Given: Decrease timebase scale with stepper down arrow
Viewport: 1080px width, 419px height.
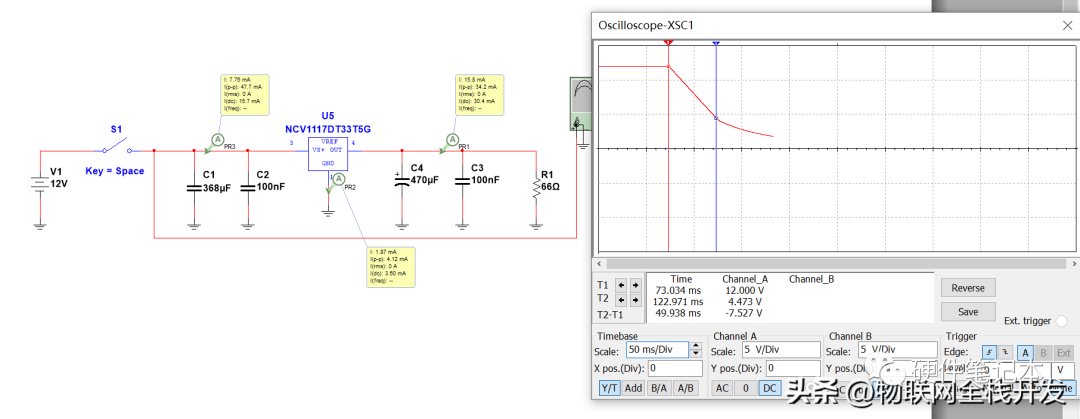Looking at the screenshot, I should 696,354.
